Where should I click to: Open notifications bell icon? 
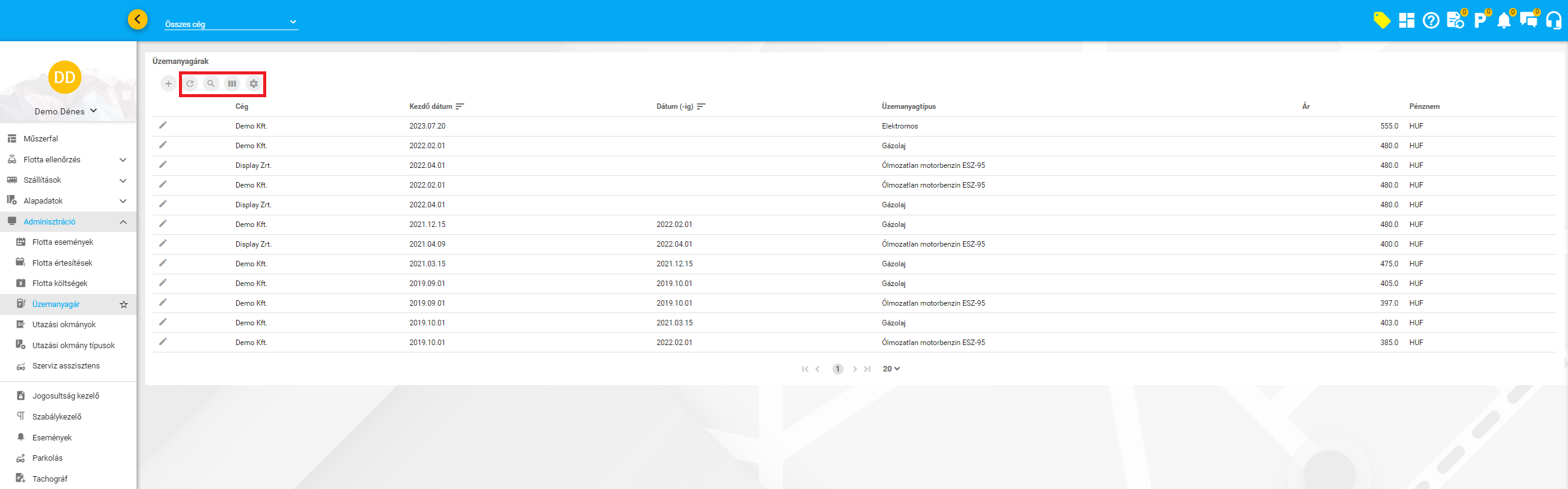pos(1503,21)
